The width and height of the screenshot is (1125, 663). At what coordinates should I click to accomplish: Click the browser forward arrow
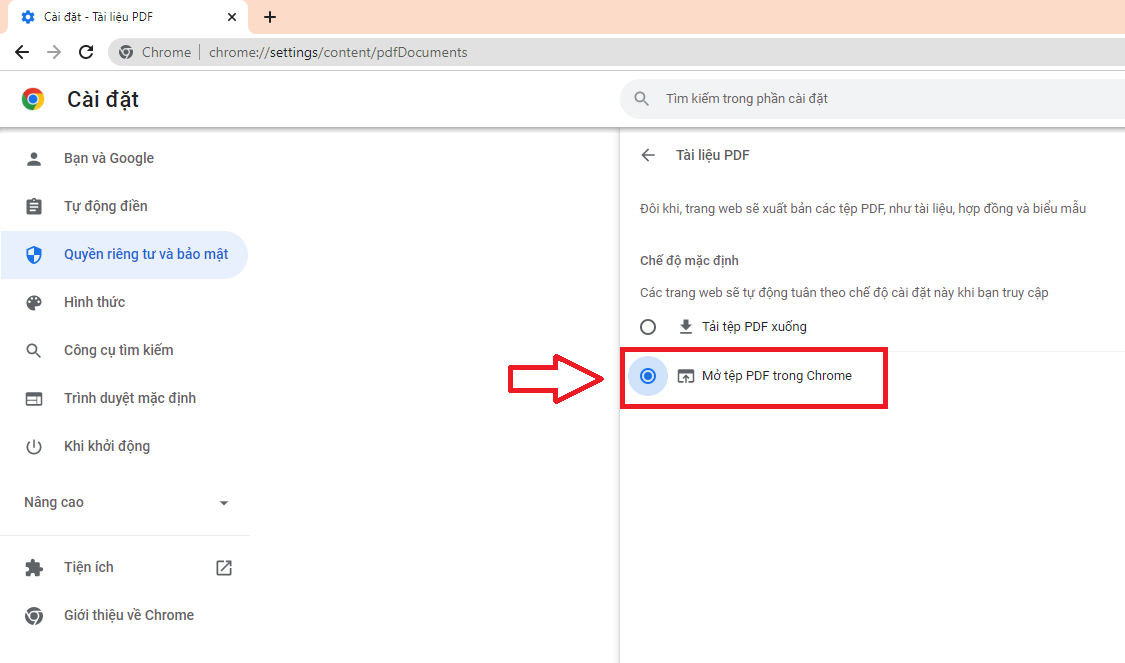(x=54, y=52)
